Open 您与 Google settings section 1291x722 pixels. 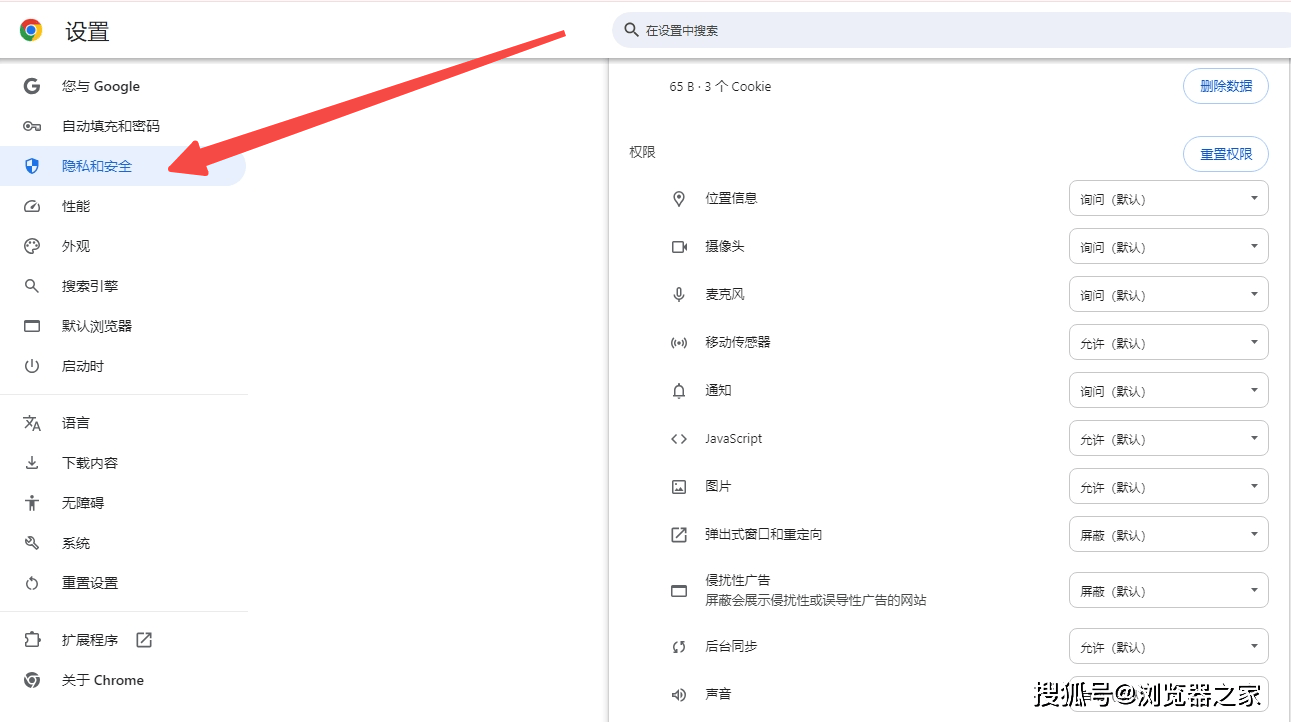coord(123,86)
